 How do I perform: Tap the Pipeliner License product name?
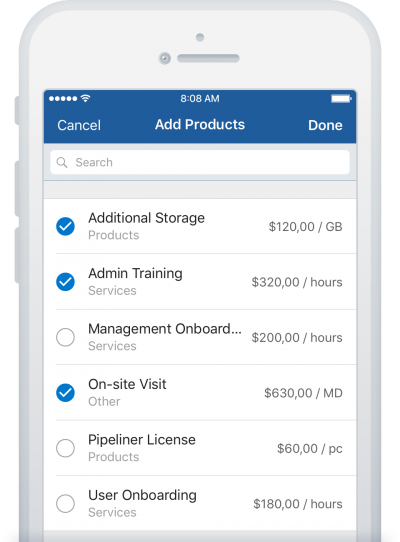coord(142,440)
